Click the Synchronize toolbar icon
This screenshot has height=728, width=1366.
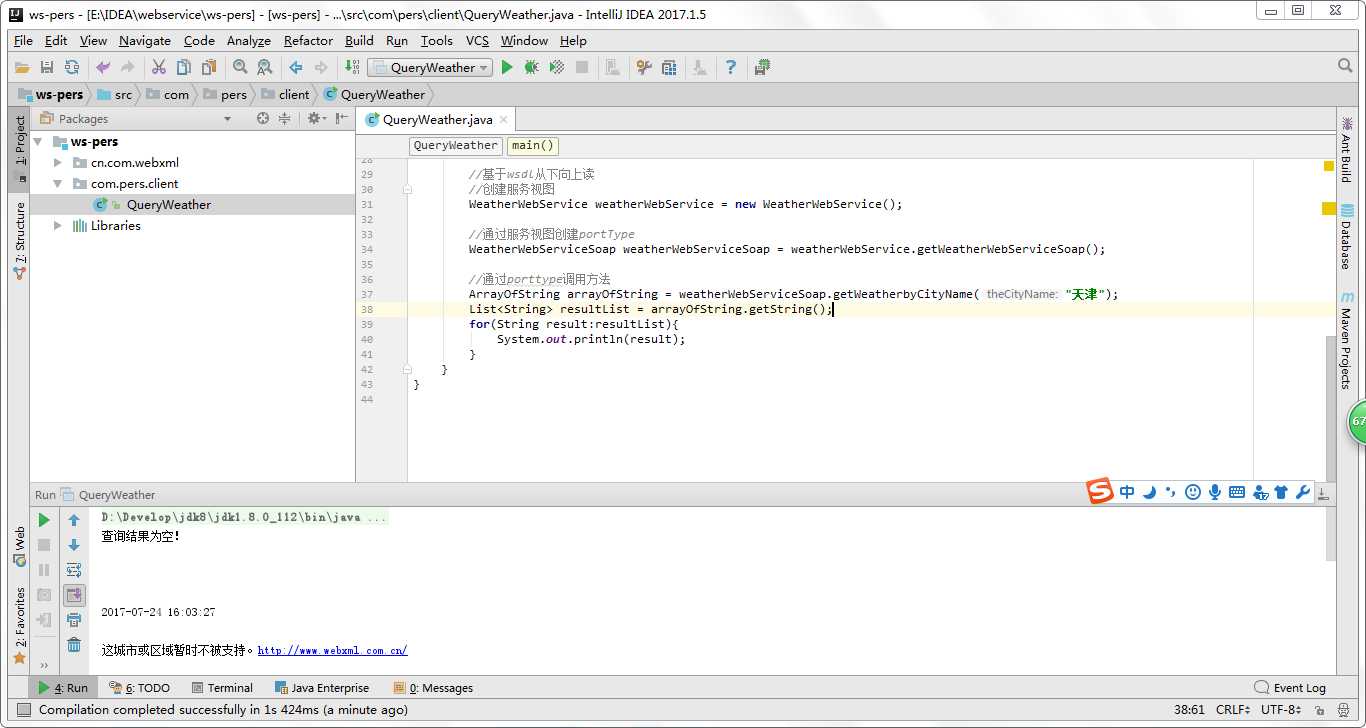coord(72,67)
